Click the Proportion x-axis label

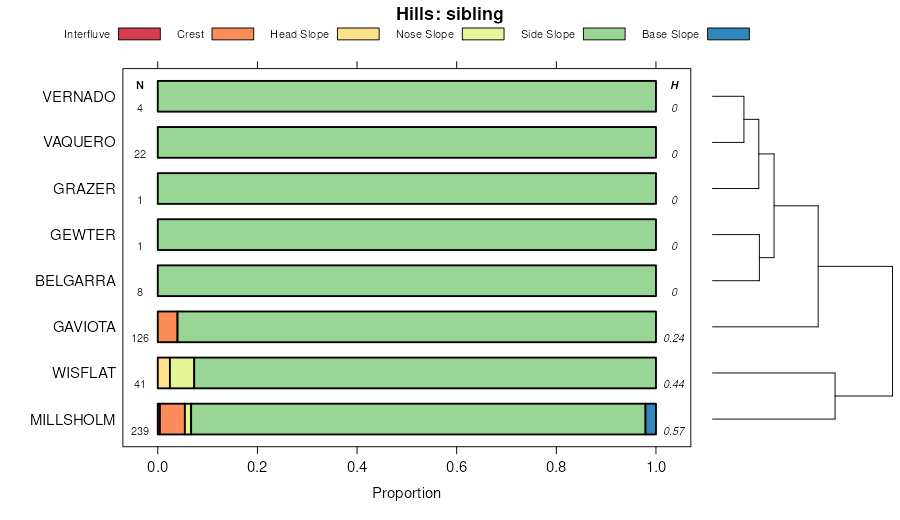click(406, 493)
